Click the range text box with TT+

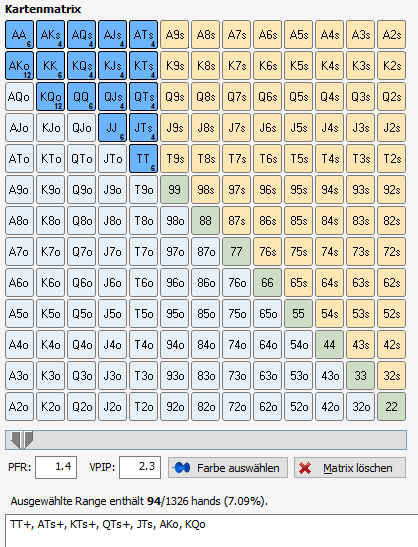pos(211,530)
